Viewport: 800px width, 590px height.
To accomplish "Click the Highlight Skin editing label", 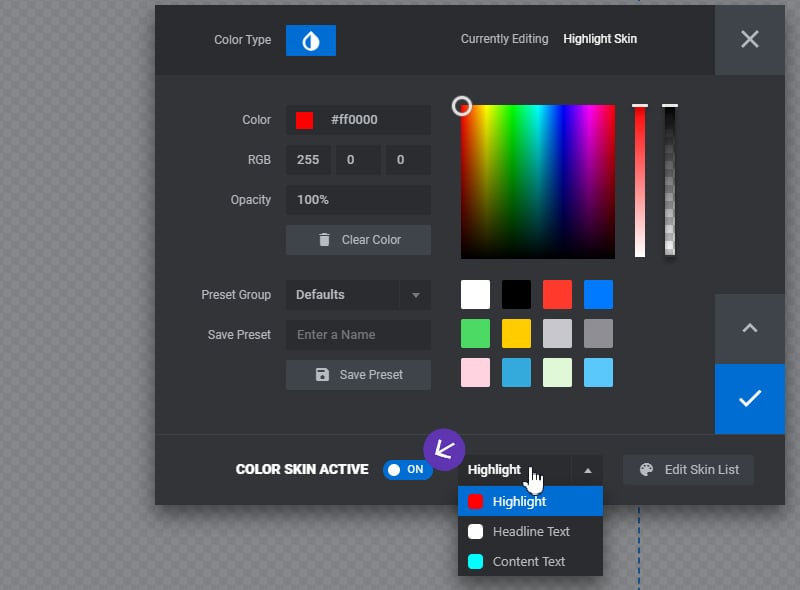I will coord(600,39).
